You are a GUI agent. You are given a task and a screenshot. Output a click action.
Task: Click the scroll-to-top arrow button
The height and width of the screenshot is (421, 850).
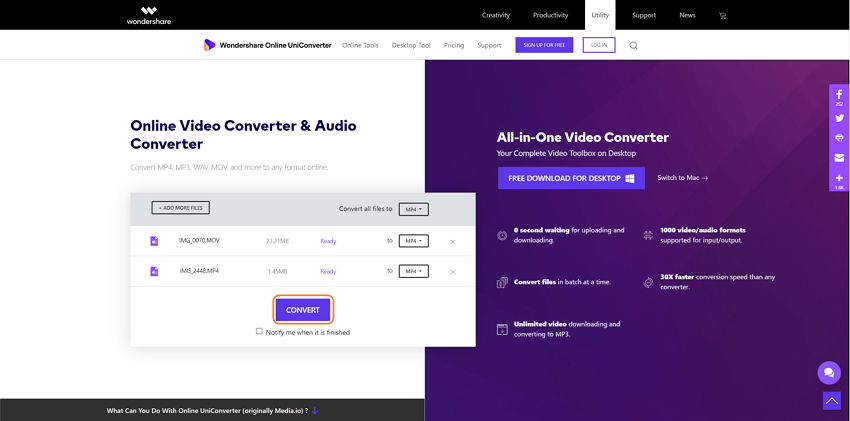831,400
